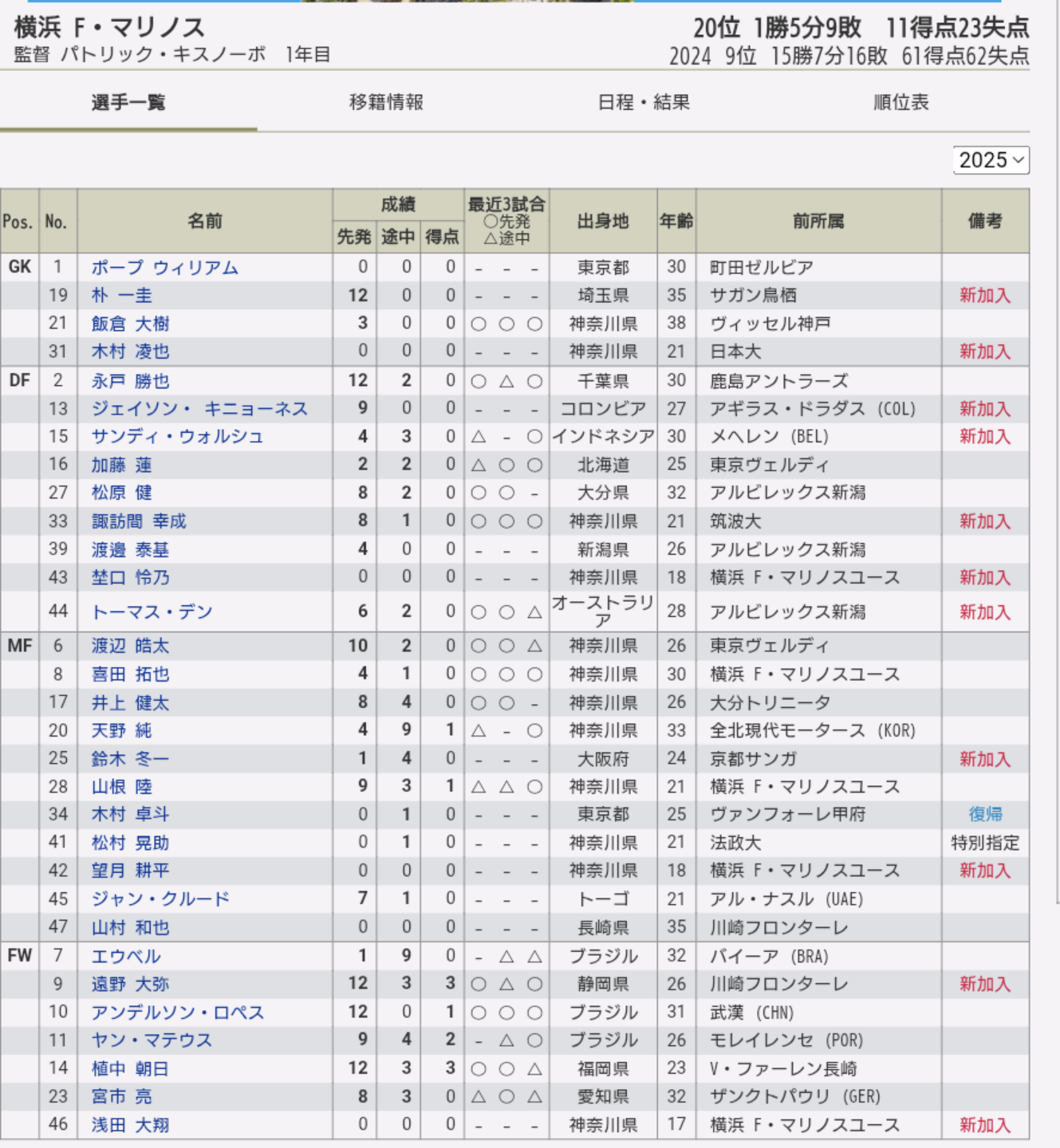This screenshot has height=1148, width=1060.
Task: Open player link エウベル
Action: 126,957
